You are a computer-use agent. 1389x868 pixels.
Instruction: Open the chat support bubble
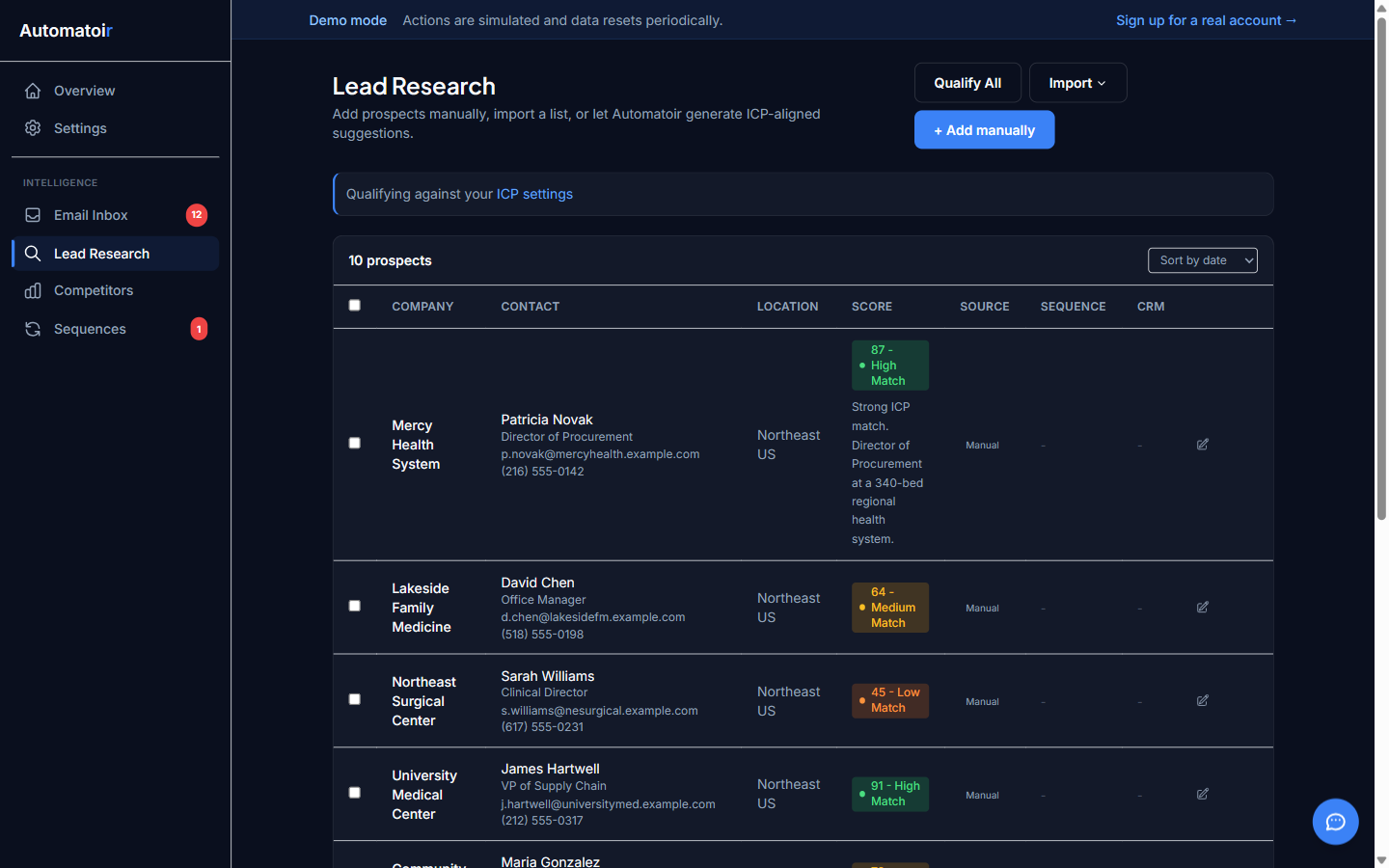click(x=1335, y=822)
